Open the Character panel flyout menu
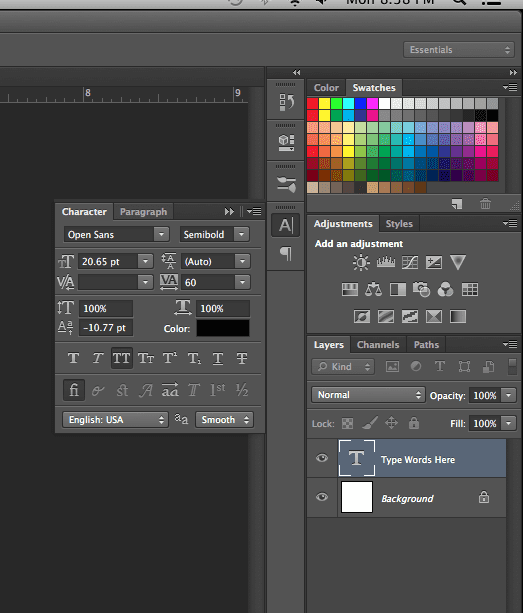The height and width of the screenshot is (613, 523). [x=254, y=212]
